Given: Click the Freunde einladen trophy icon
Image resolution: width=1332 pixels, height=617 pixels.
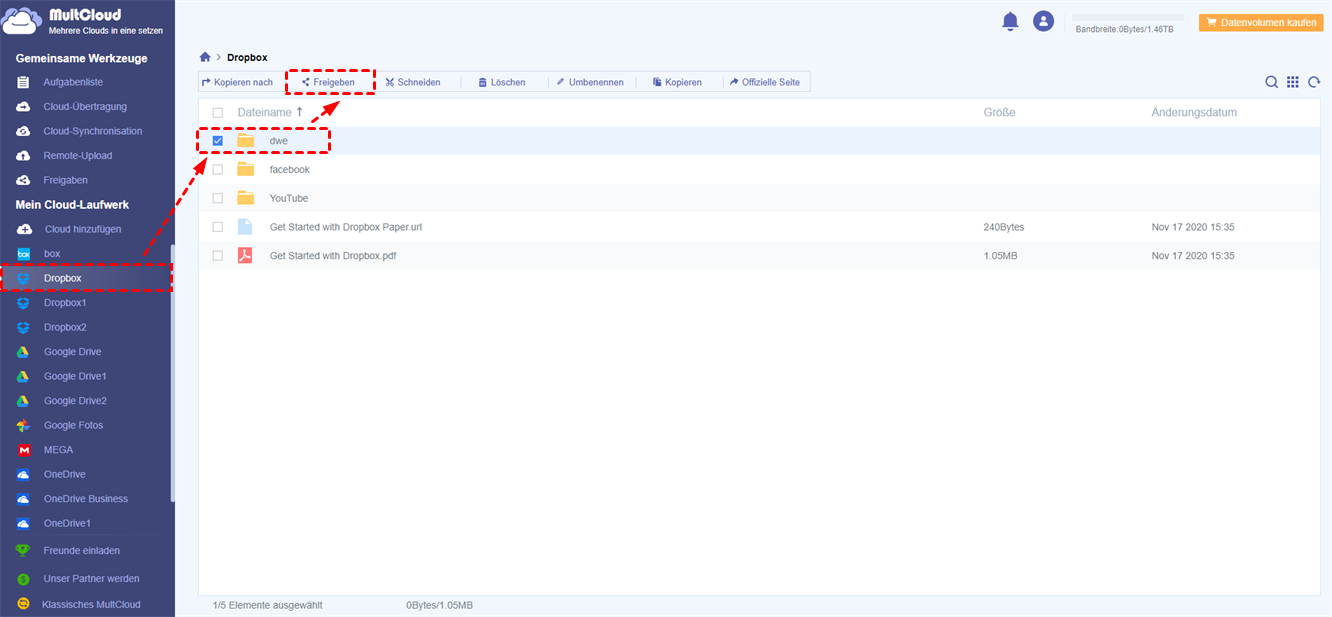Looking at the screenshot, I should 23,550.
